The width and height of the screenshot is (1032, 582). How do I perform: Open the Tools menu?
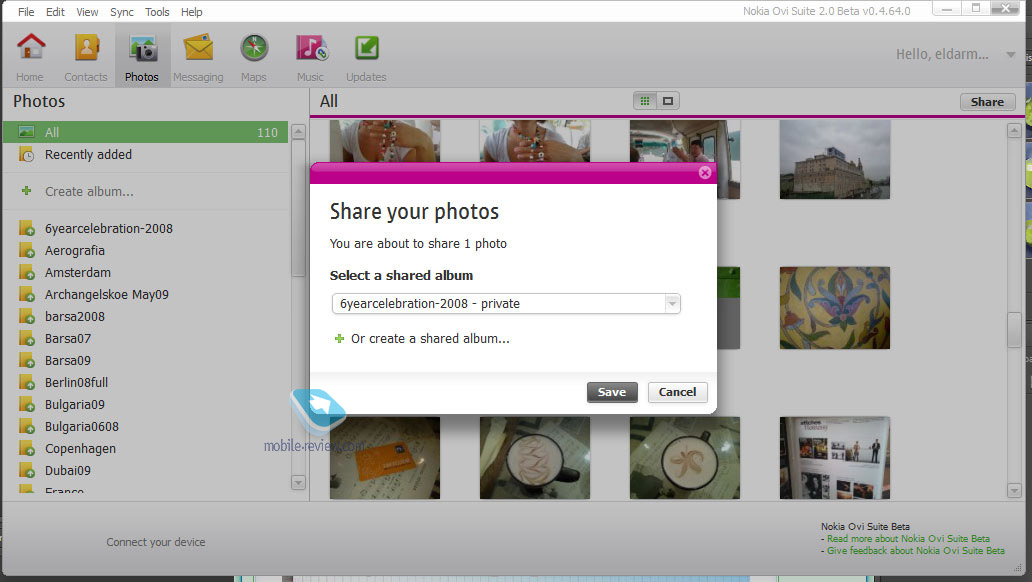[157, 12]
